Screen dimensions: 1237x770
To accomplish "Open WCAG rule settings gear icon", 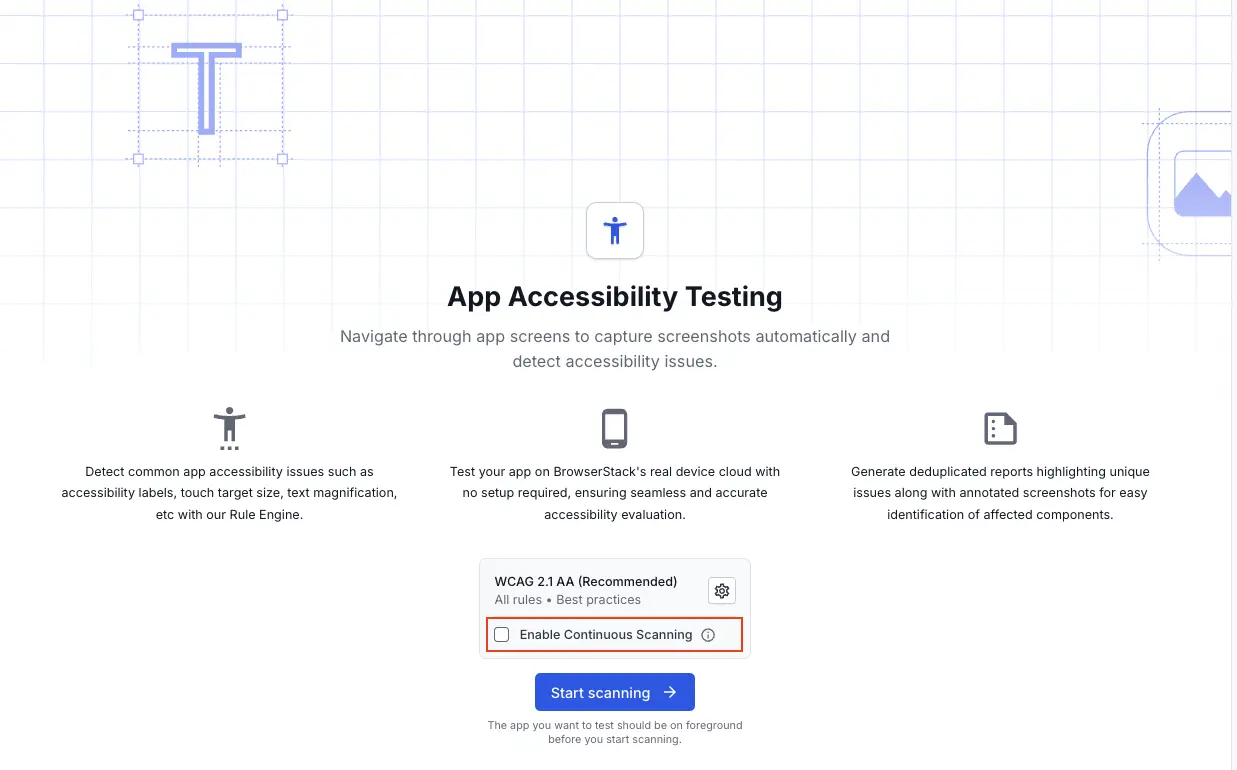I will [x=722, y=590].
